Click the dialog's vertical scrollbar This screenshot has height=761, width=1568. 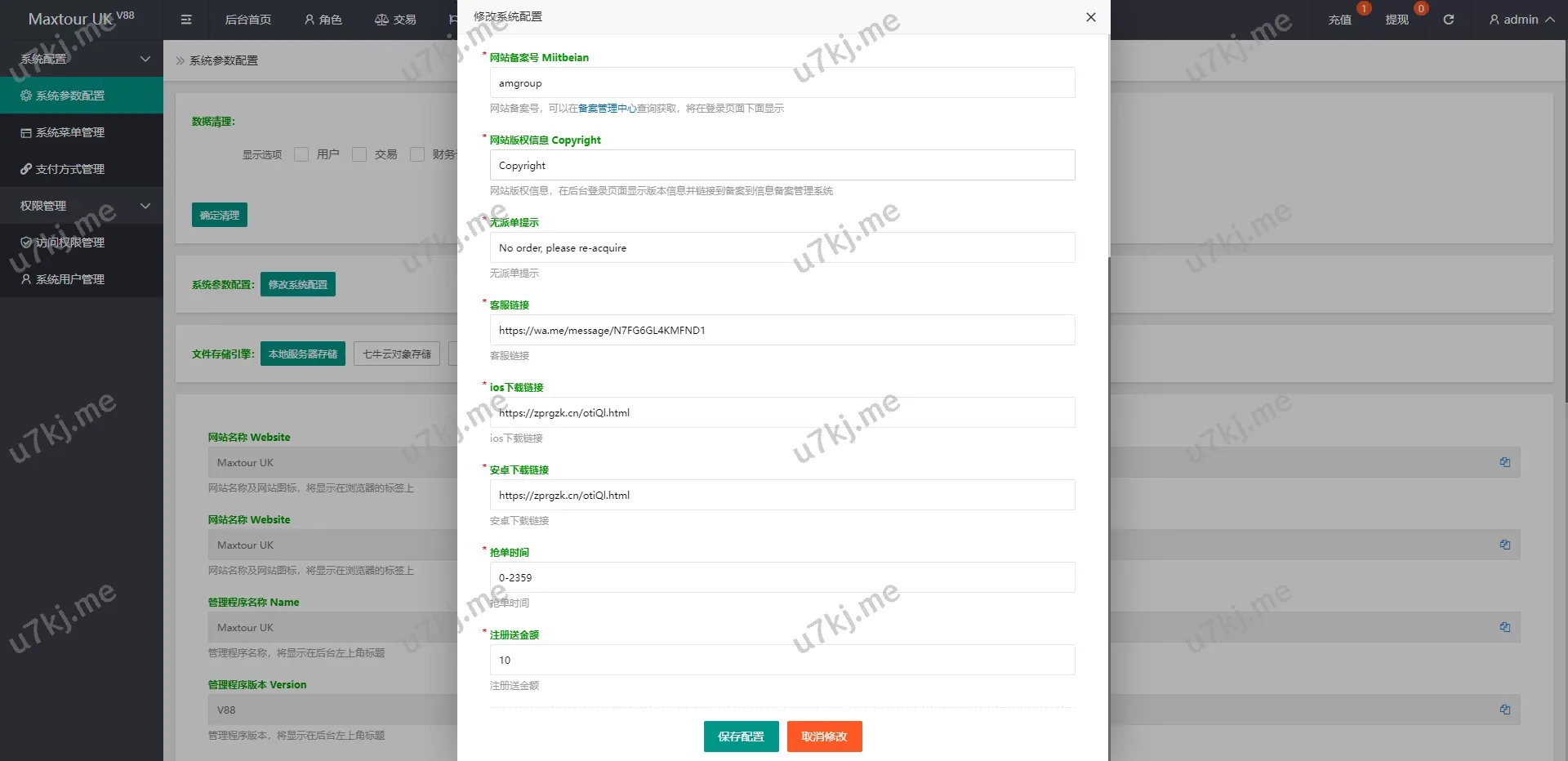pyautogui.click(x=1107, y=147)
